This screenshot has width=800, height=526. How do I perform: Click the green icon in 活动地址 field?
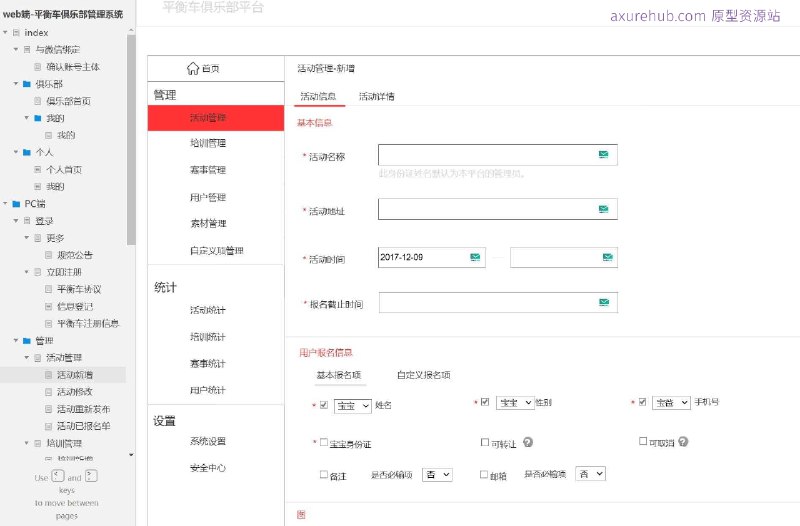[603, 209]
